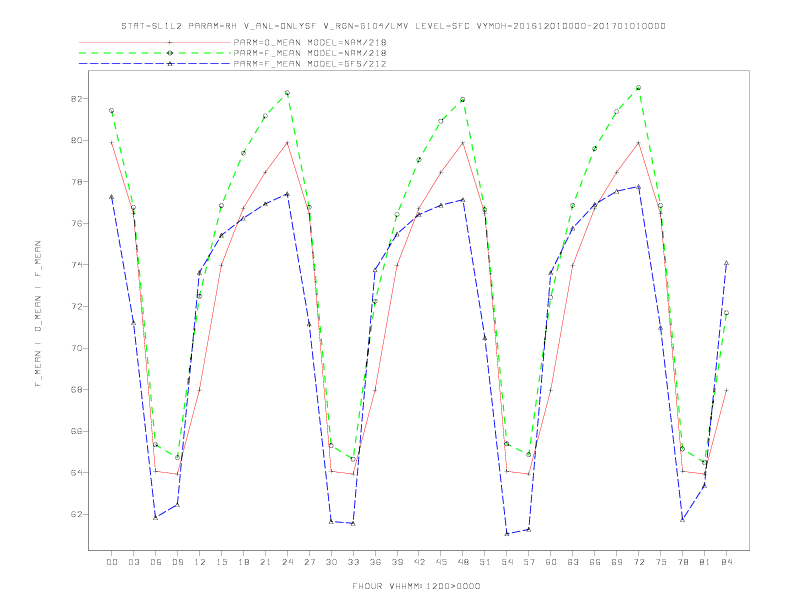The width and height of the screenshot is (792, 612).
Task: Click x-axis forecast hour label 54
Action: pyautogui.click(x=507, y=562)
